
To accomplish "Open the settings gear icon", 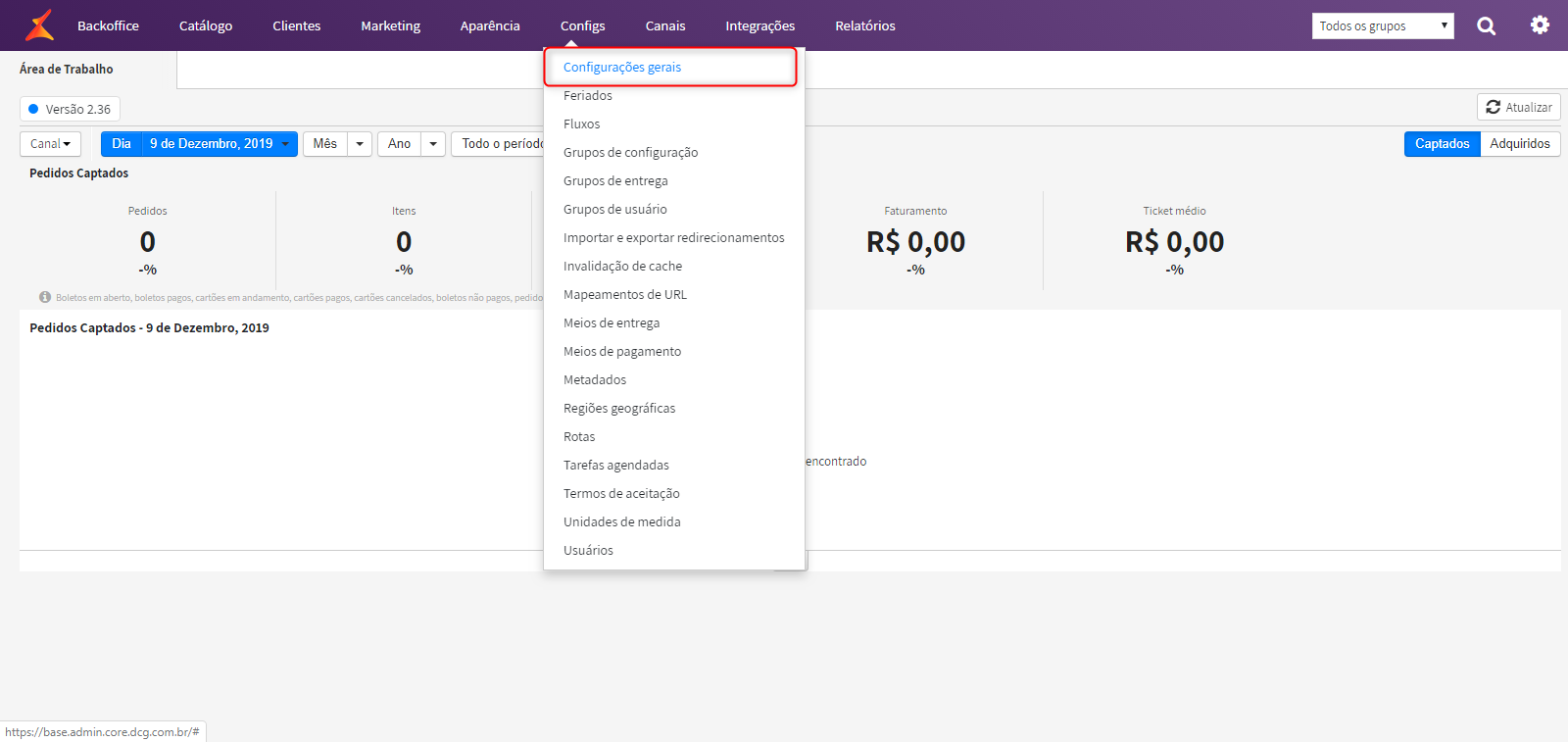I will coord(1540,25).
